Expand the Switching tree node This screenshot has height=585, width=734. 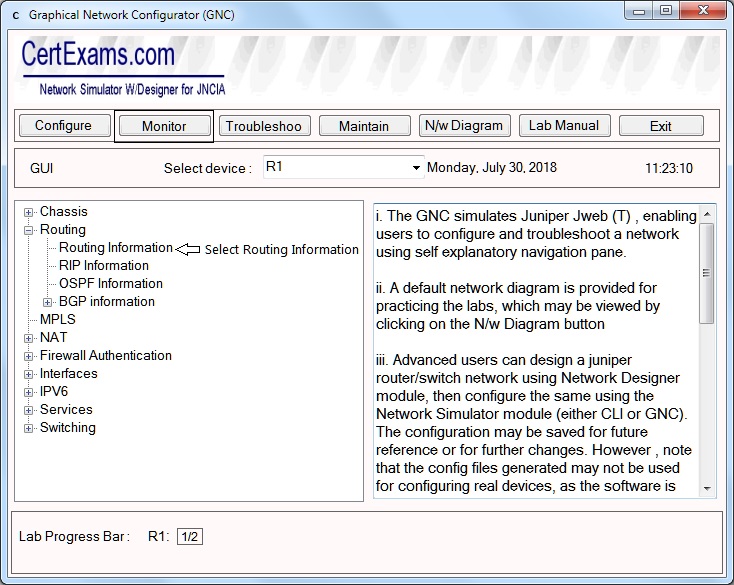pyautogui.click(x=29, y=428)
